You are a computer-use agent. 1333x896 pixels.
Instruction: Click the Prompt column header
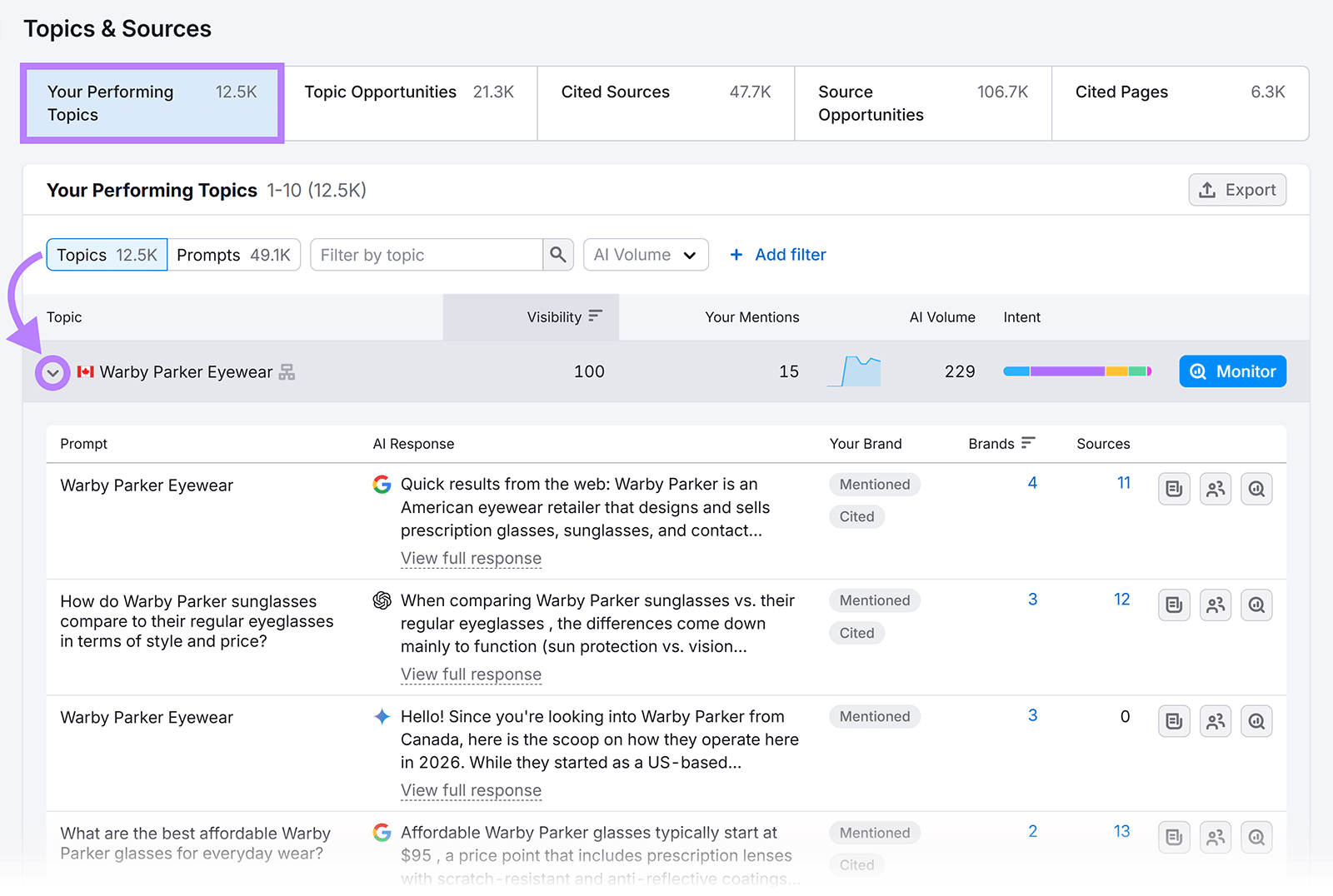point(83,444)
